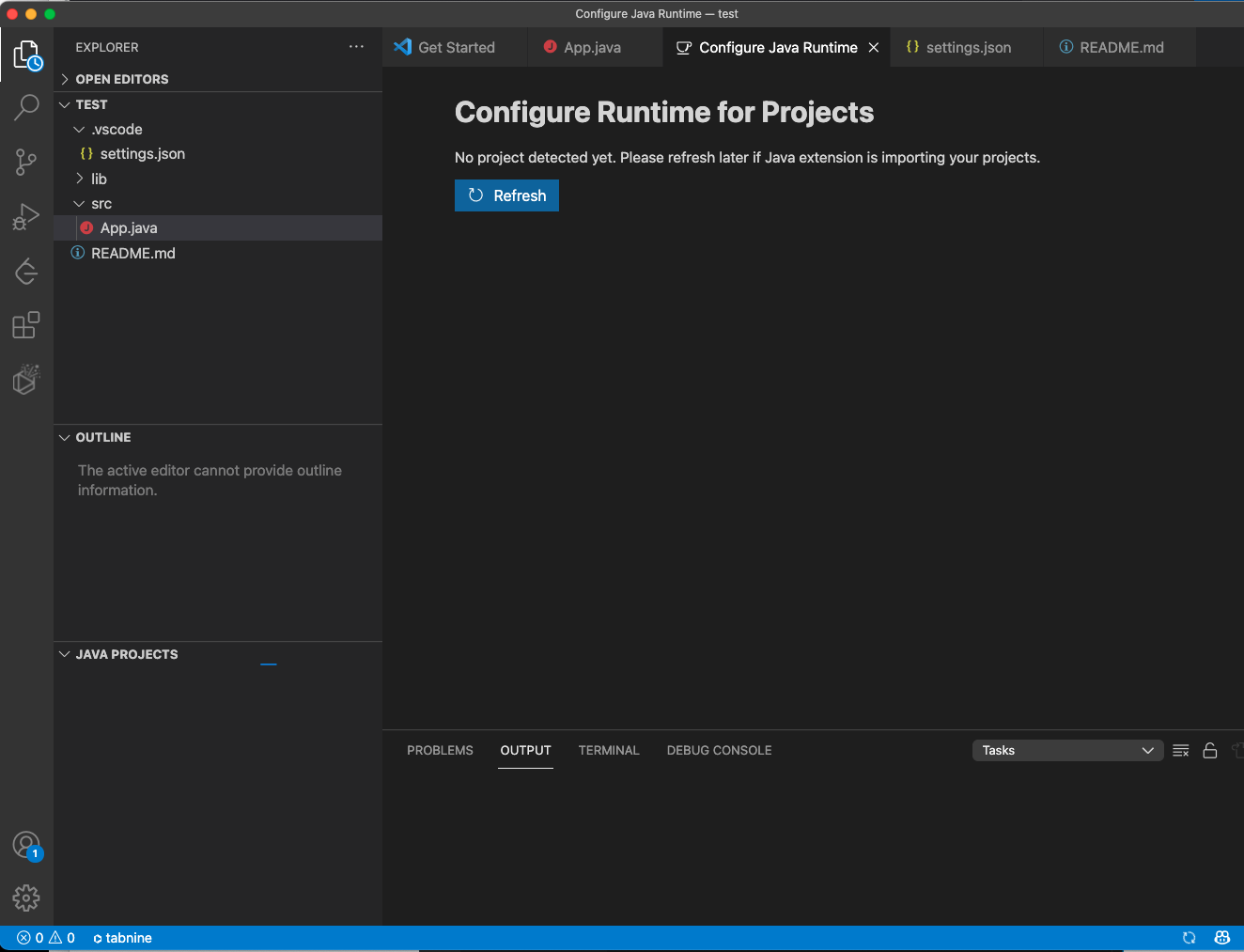This screenshot has width=1244, height=952.
Task: Click the feedback smiley icon in status bar
Action: pos(1222,938)
